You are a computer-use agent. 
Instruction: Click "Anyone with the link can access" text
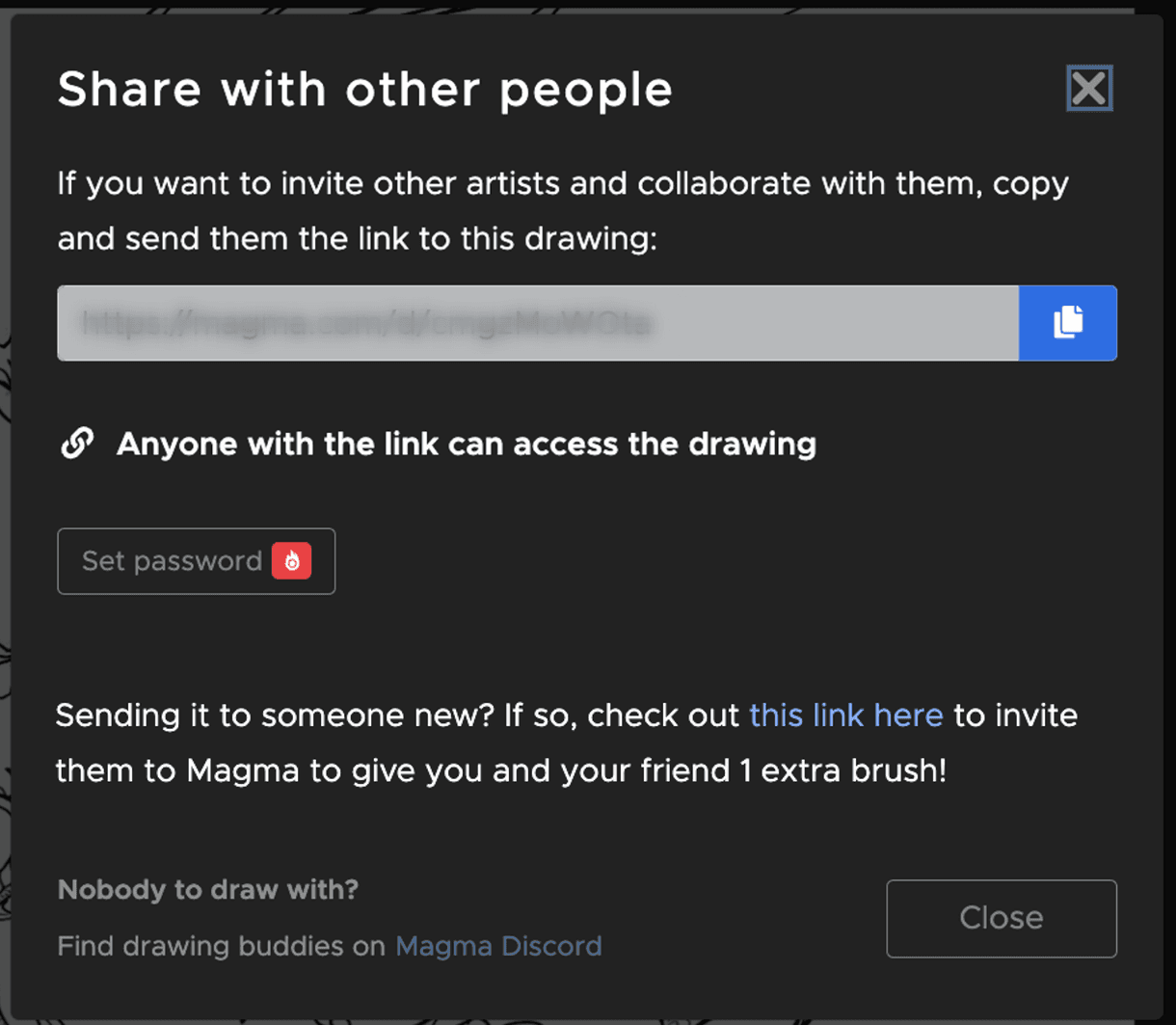tap(466, 444)
